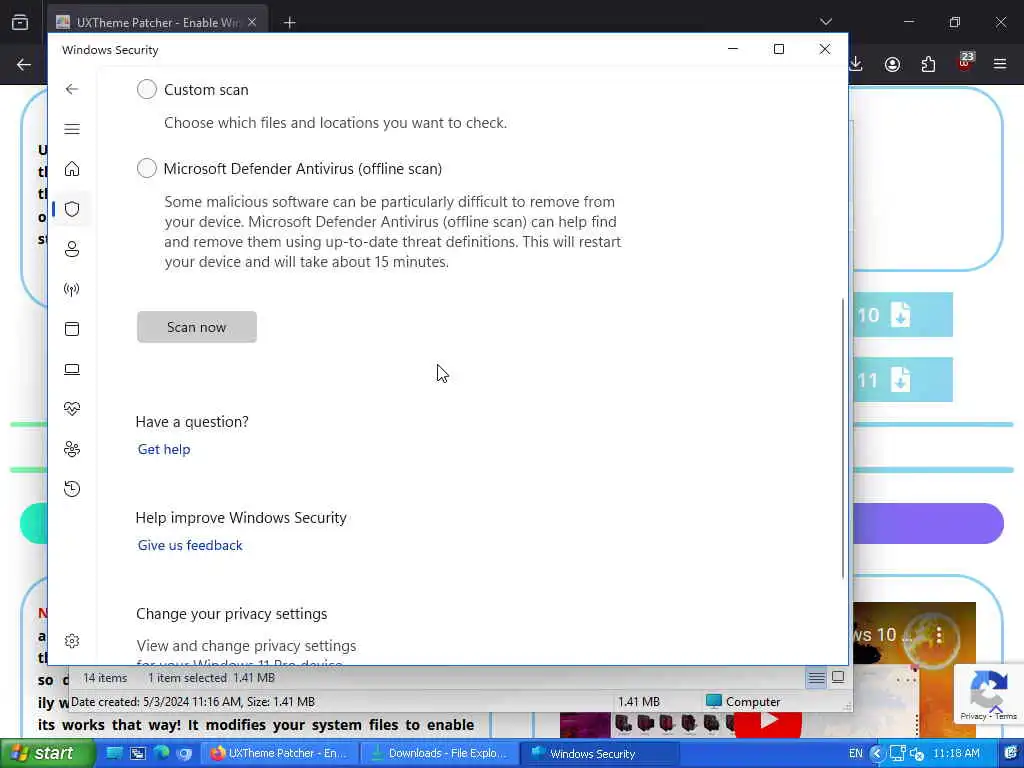Open a new Firefox tab

289,23
